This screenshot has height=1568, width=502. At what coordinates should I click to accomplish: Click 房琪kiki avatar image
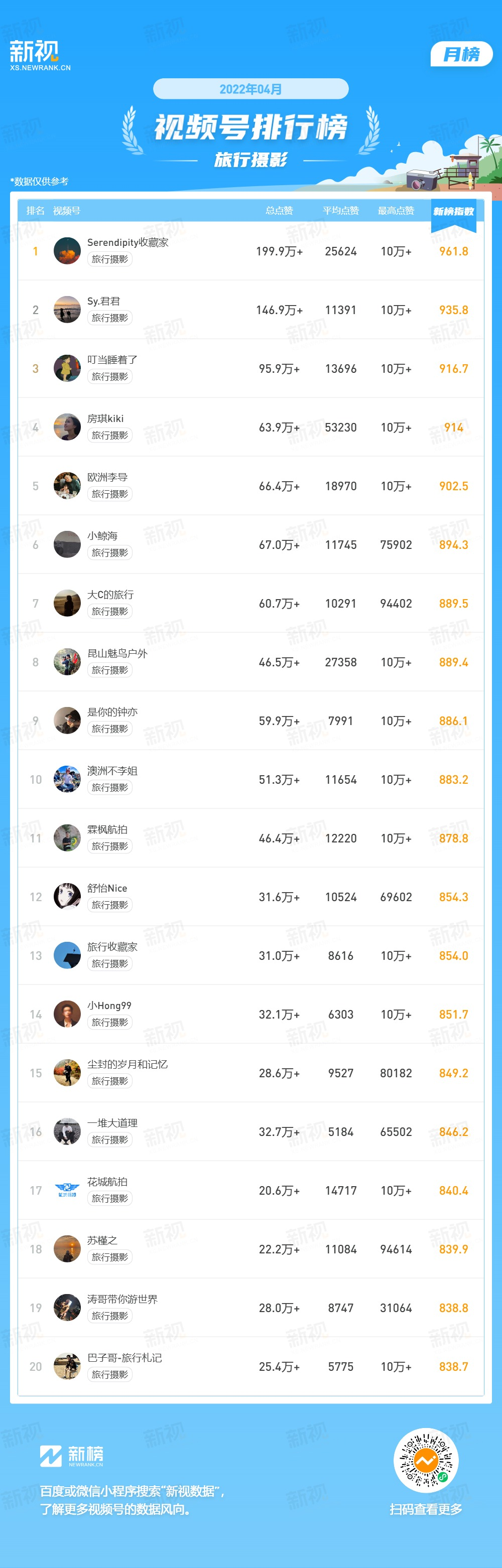(67, 426)
